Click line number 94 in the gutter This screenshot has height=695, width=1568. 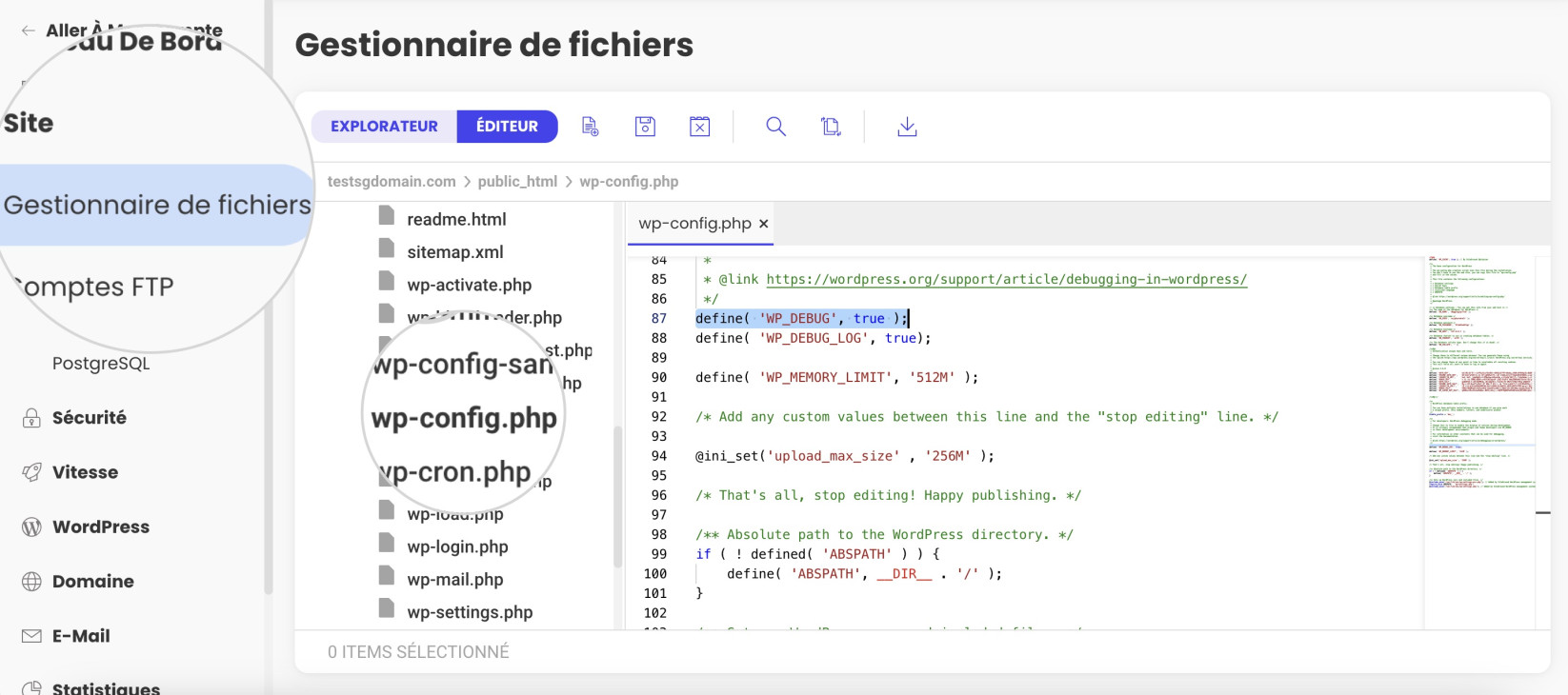pos(658,456)
